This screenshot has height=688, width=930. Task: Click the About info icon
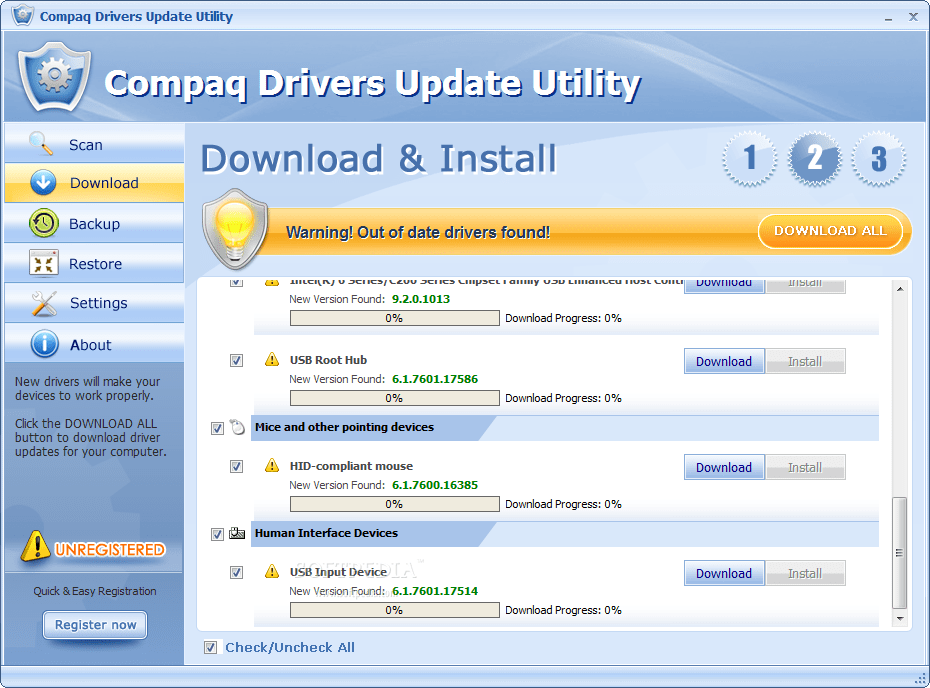click(44, 344)
